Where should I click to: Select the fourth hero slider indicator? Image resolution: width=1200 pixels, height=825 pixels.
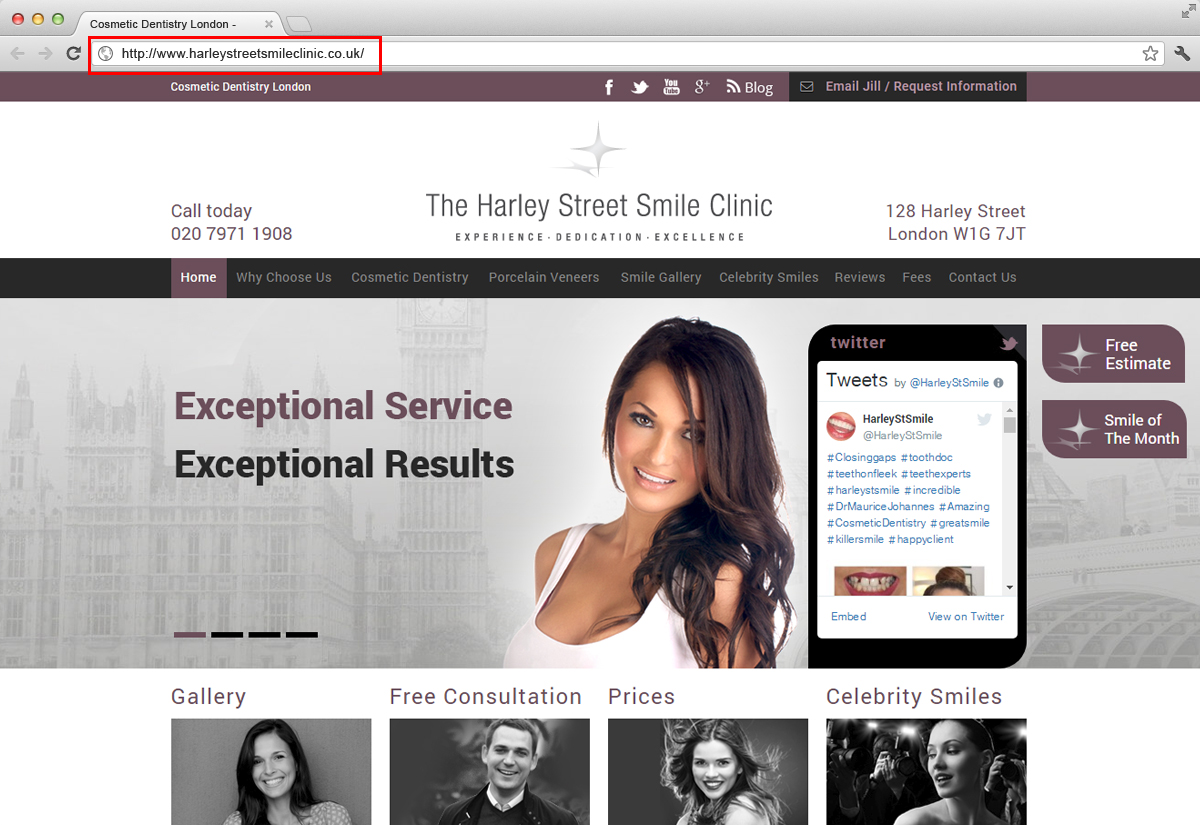coord(302,635)
